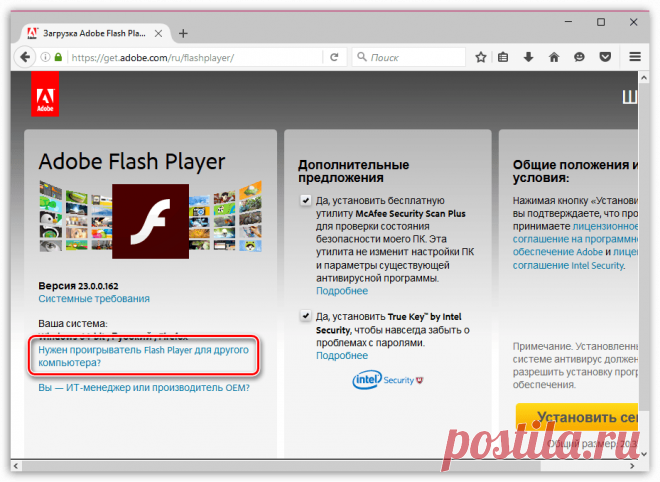The height and width of the screenshot is (482, 660).
Task: Bookmark this page with star icon
Action: click(481, 57)
